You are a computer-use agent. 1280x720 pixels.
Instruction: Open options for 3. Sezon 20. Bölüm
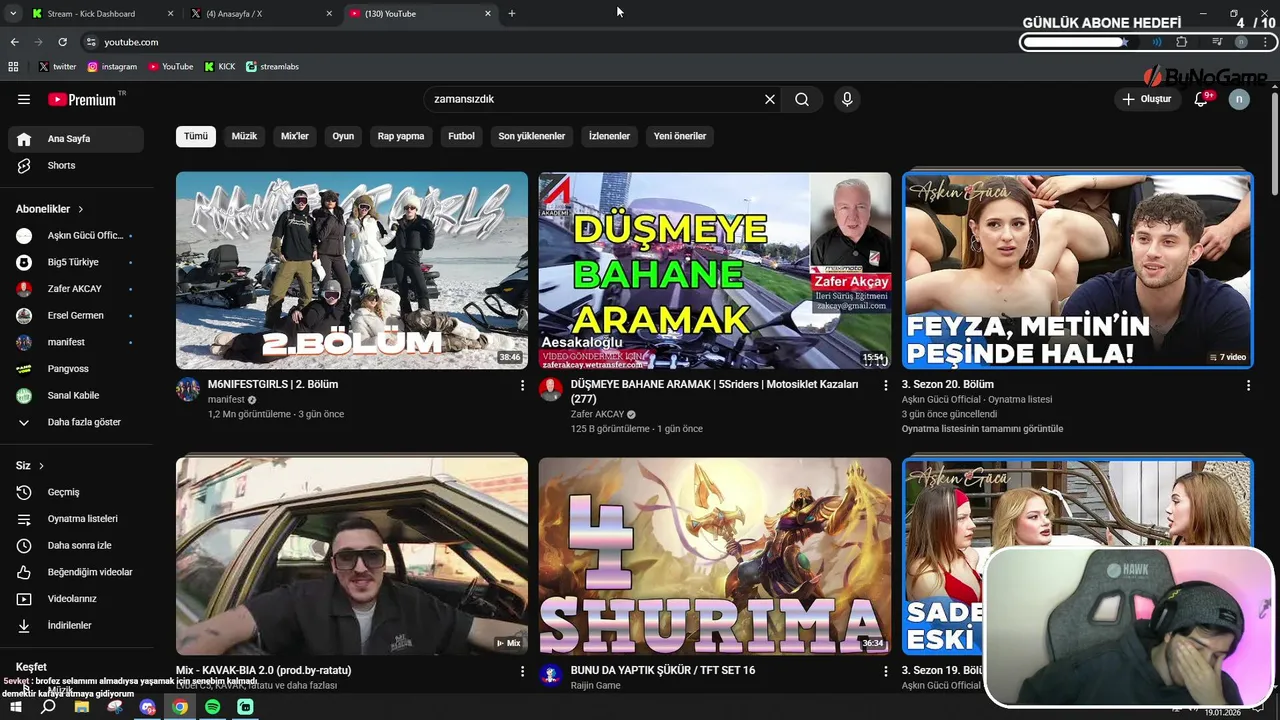pyautogui.click(x=1248, y=385)
